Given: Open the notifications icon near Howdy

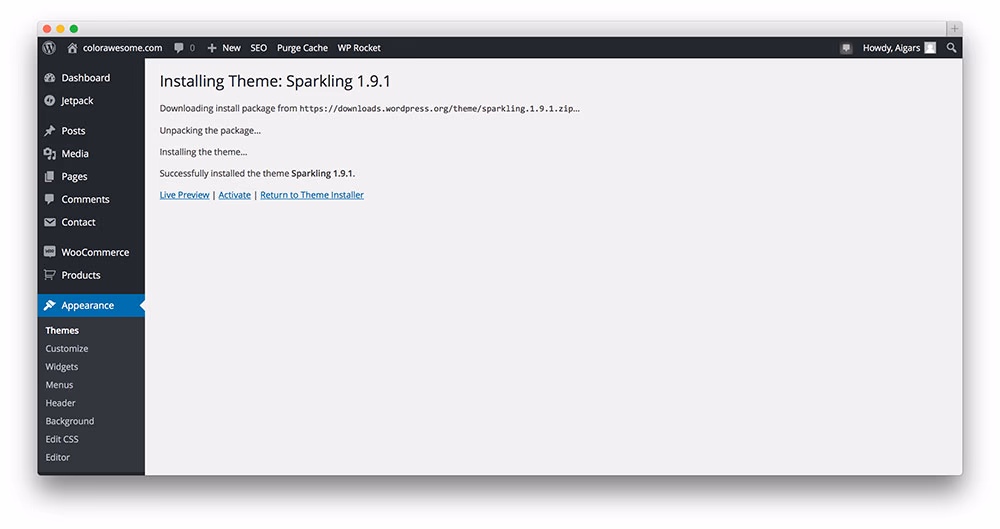Looking at the screenshot, I should [846, 48].
